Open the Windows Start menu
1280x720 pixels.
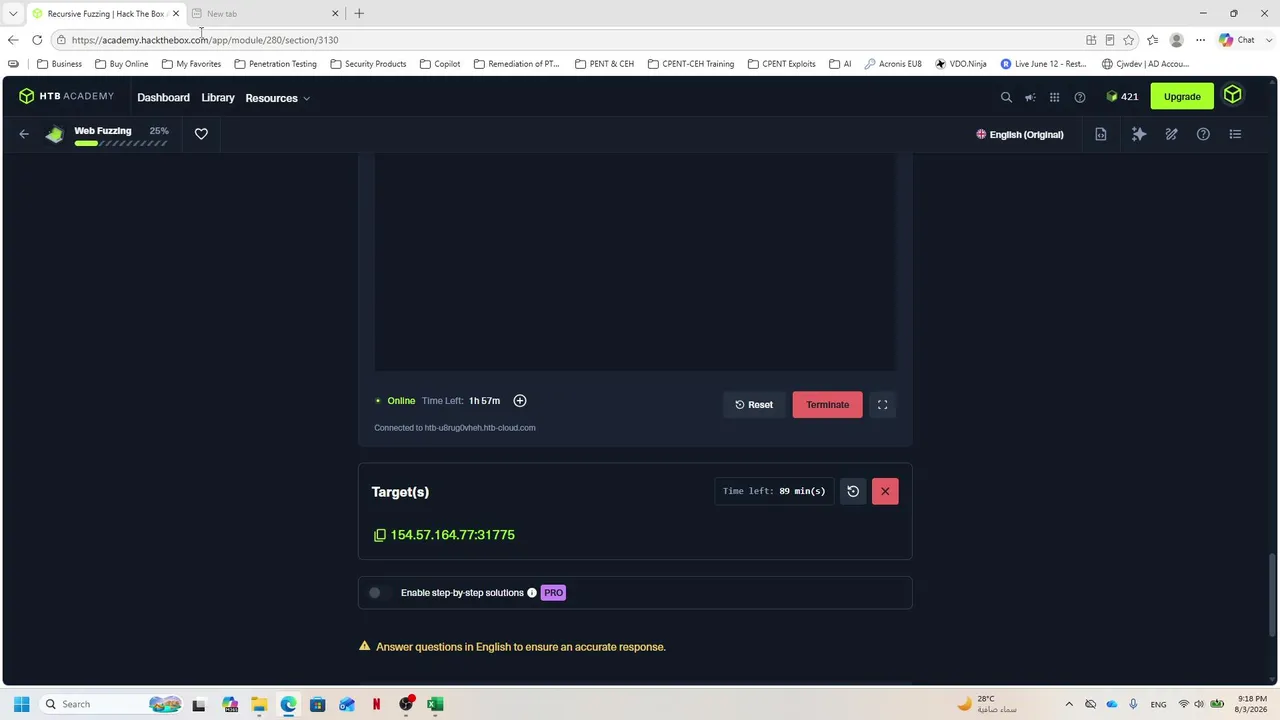[21, 704]
